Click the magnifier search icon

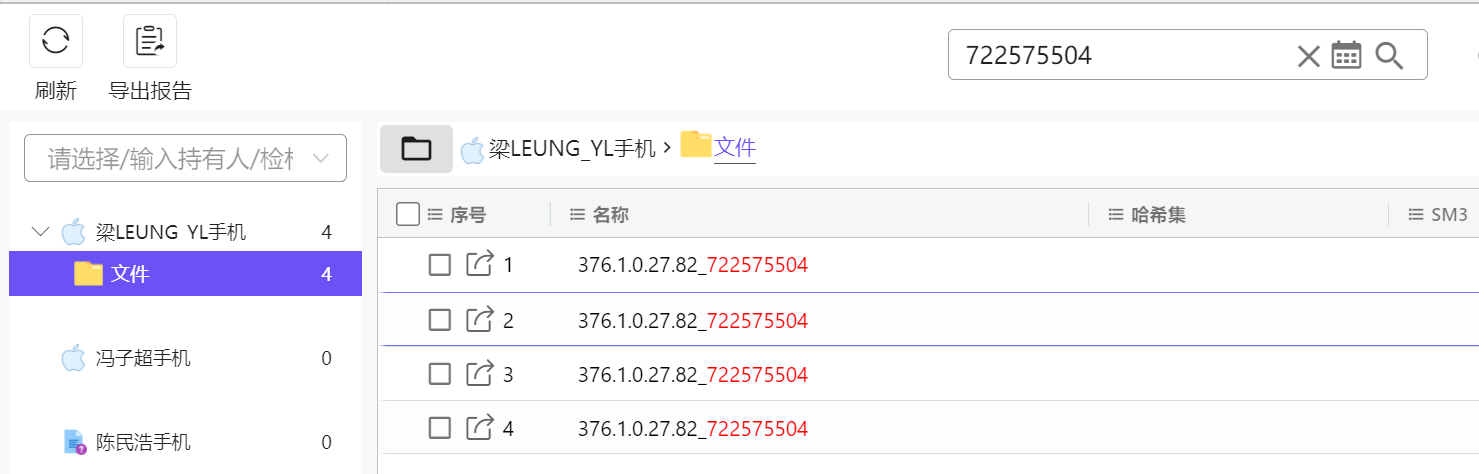(1389, 56)
